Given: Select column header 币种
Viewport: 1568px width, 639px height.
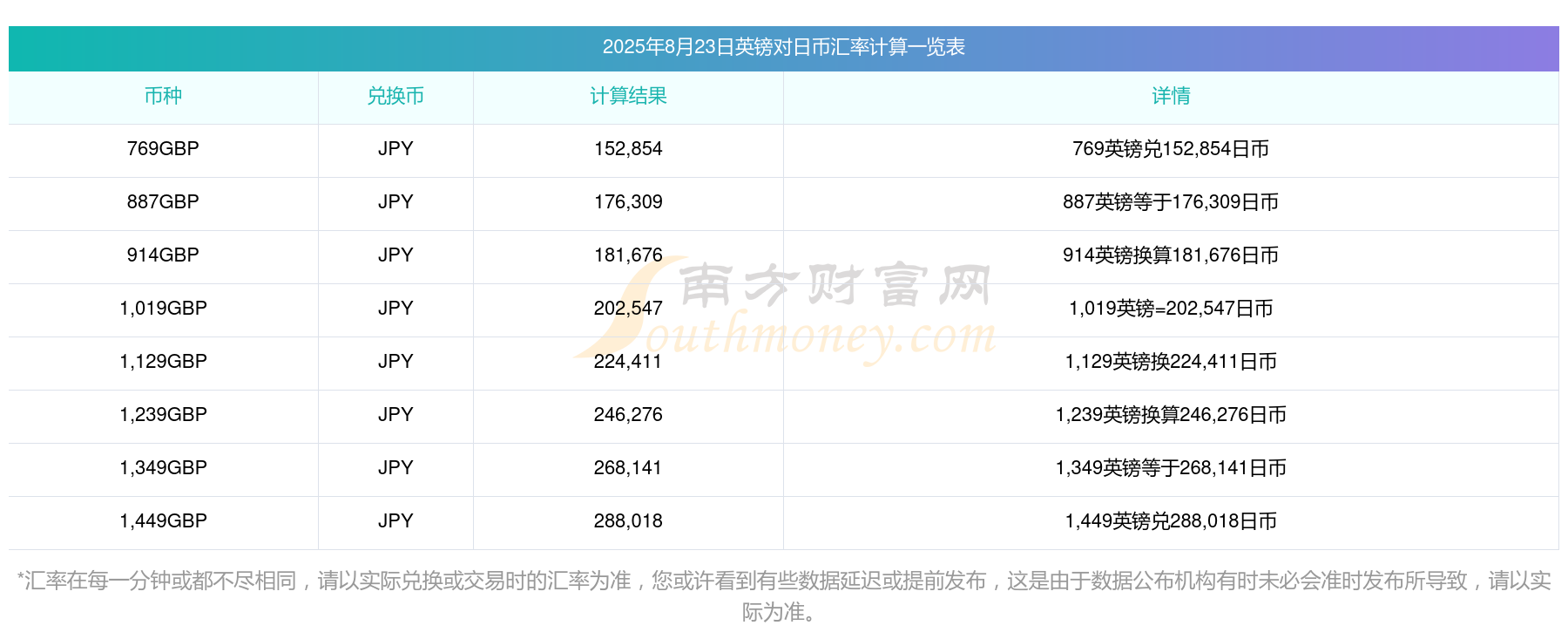Looking at the screenshot, I should pyautogui.click(x=163, y=96).
